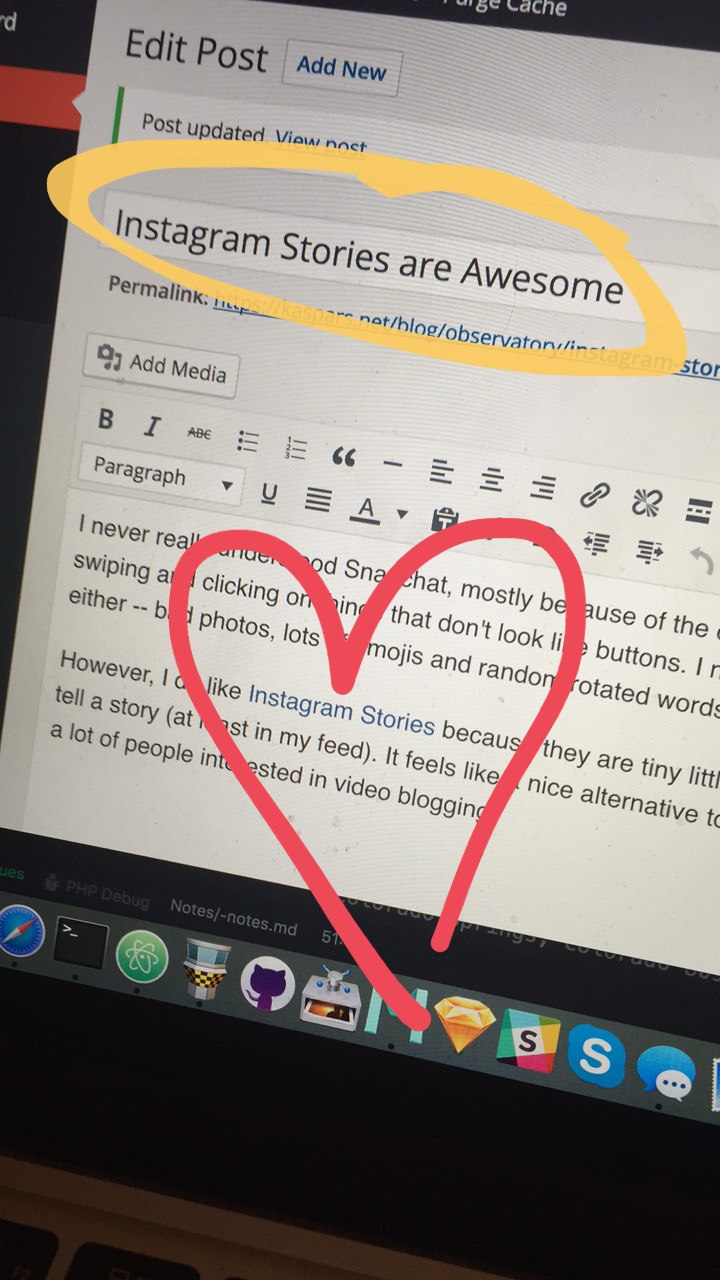Justify the paragraph text
720x1280 pixels.
point(317,499)
